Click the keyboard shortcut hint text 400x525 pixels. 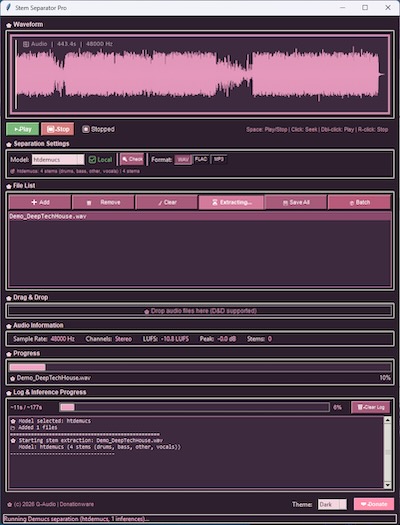(317, 130)
